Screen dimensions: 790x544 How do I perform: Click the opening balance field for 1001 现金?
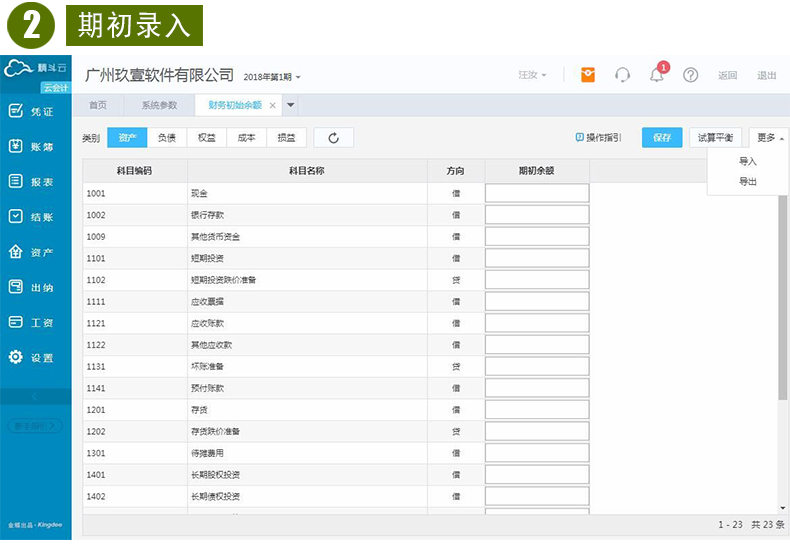pos(537,193)
